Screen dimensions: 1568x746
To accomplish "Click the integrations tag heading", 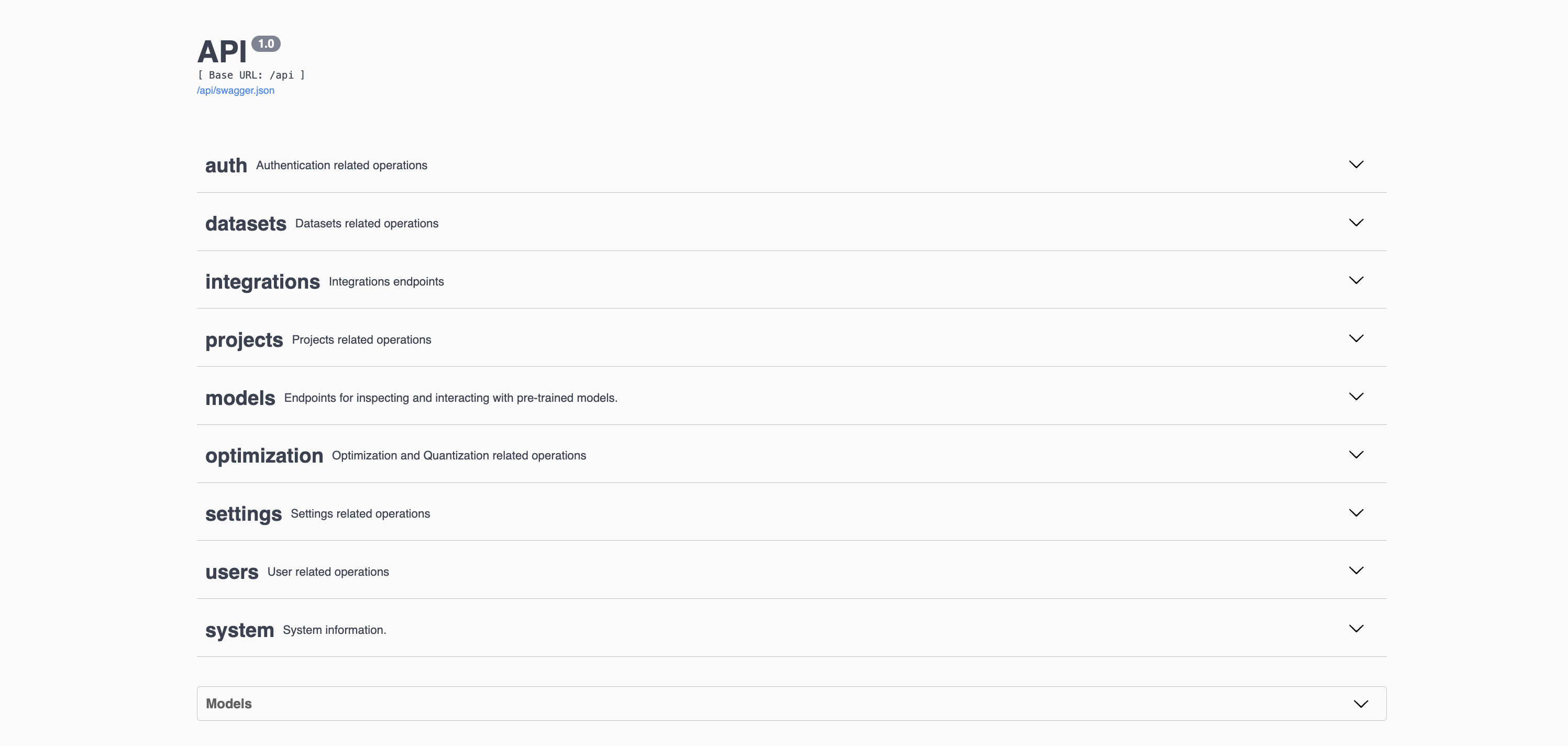I will pyautogui.click(x=262, y=282).
